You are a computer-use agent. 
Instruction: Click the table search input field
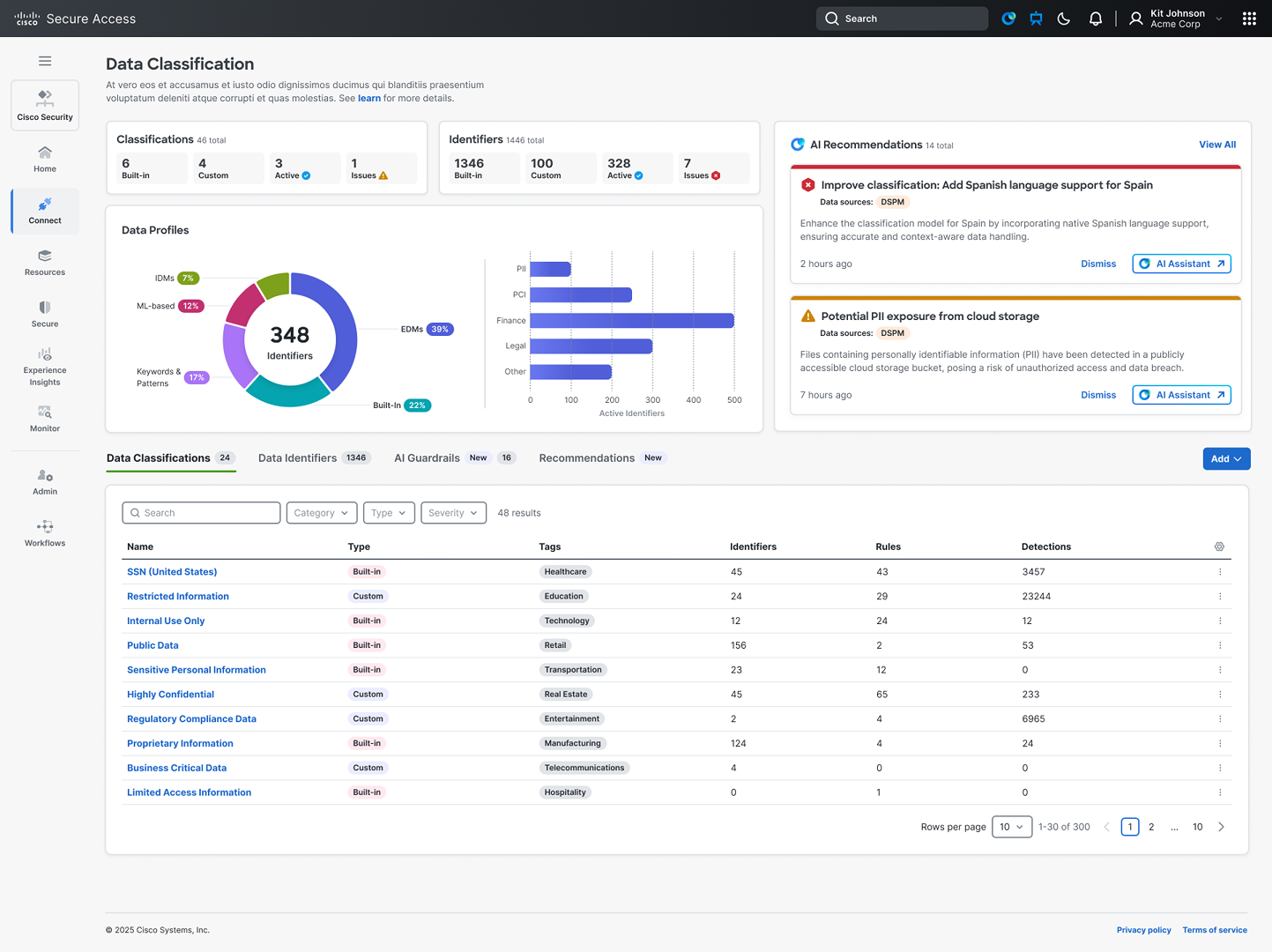[x=201, y=513]
